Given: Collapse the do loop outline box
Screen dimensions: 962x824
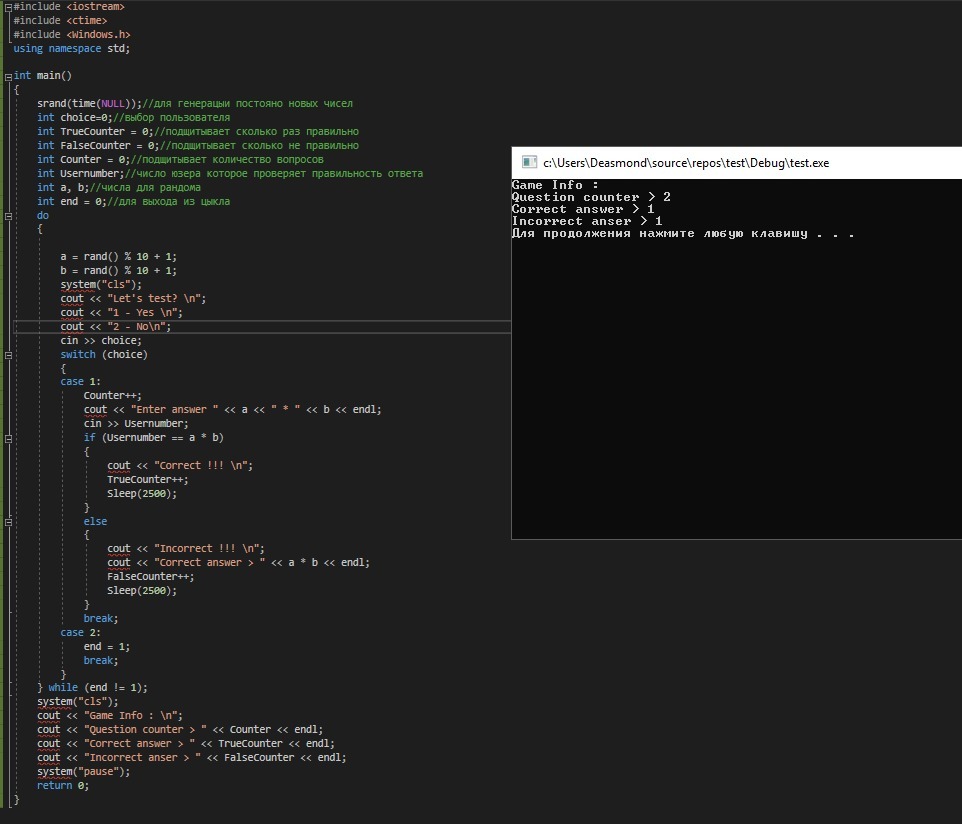Looking at the screenshot, I should click(9, 216).
